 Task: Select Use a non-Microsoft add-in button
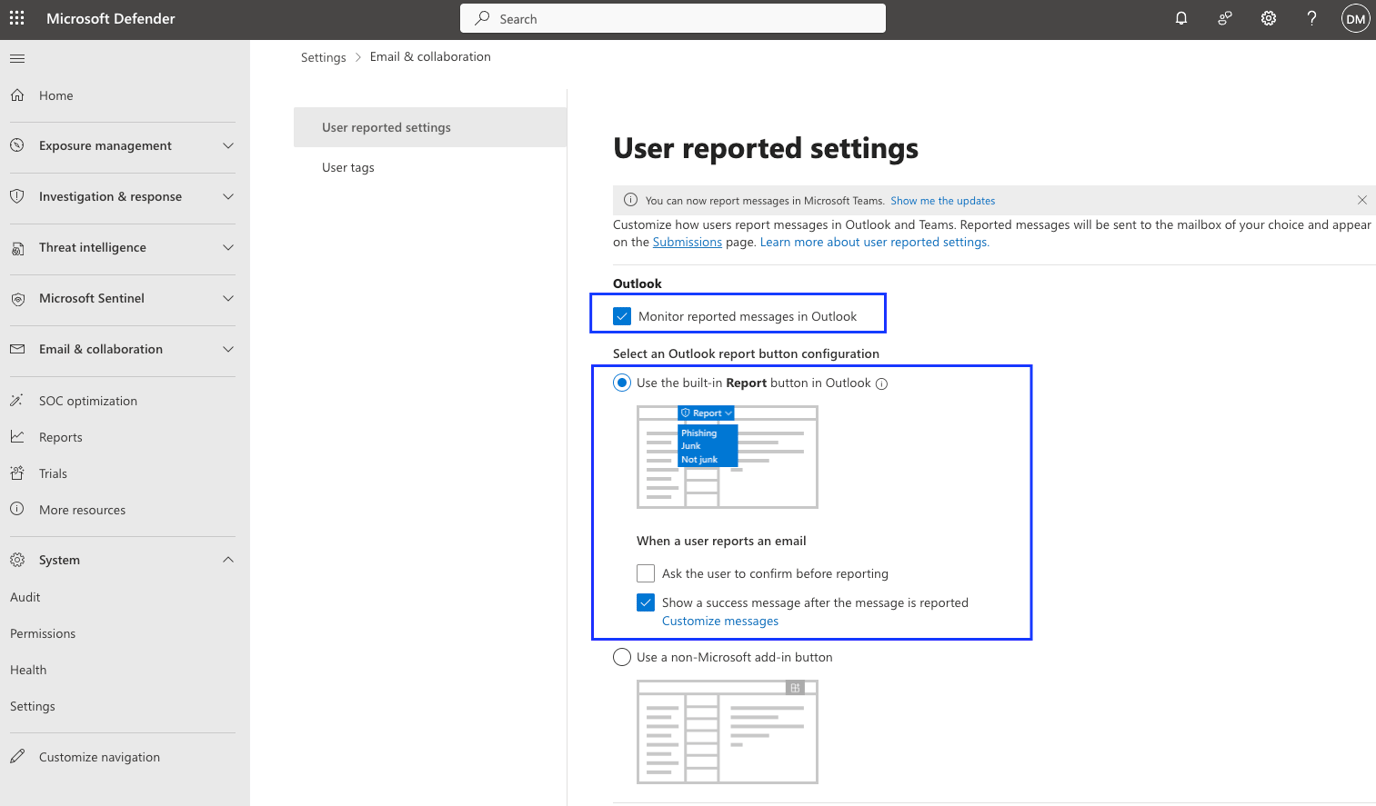tap(622, 657)
